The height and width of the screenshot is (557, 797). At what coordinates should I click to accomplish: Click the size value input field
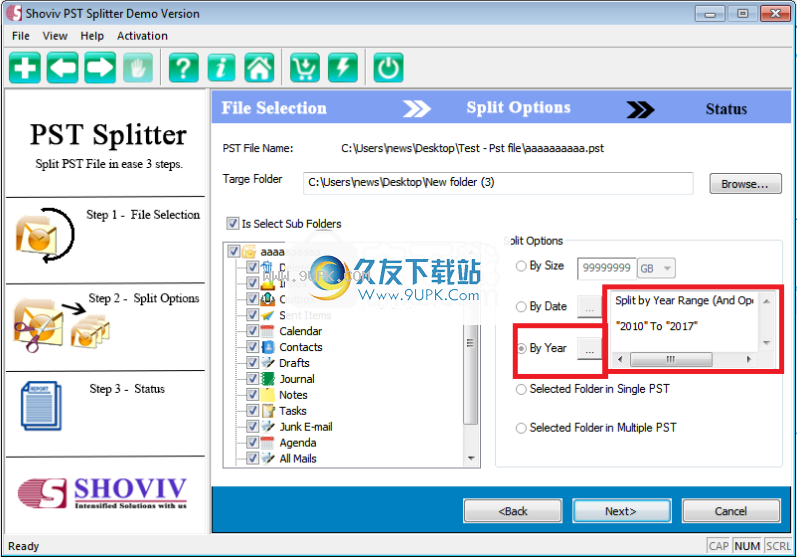pos(606,268)
